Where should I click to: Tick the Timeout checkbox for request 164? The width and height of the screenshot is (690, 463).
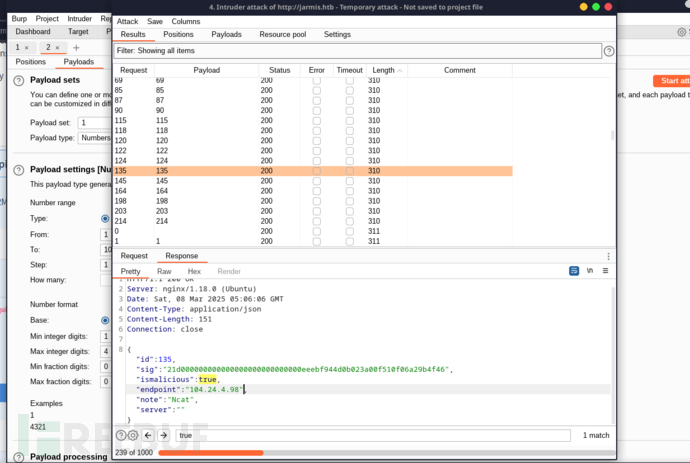pos(349,191)
